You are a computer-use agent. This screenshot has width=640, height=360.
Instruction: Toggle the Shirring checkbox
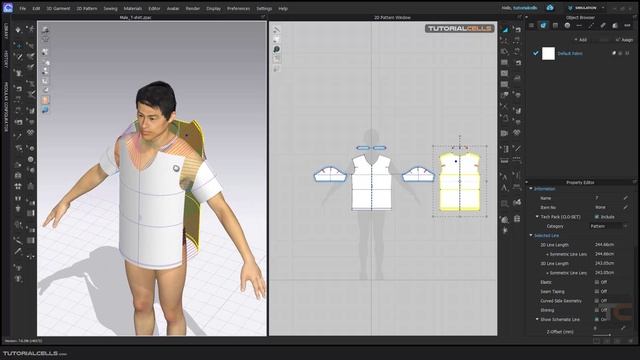tap(597, 310)
